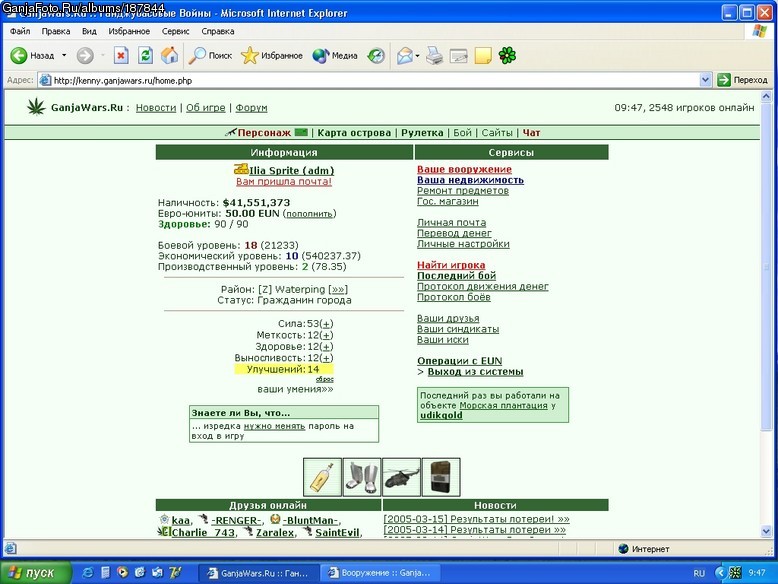Open Избранное favorites star button
778x584 pixels.
tap(271, 56)
